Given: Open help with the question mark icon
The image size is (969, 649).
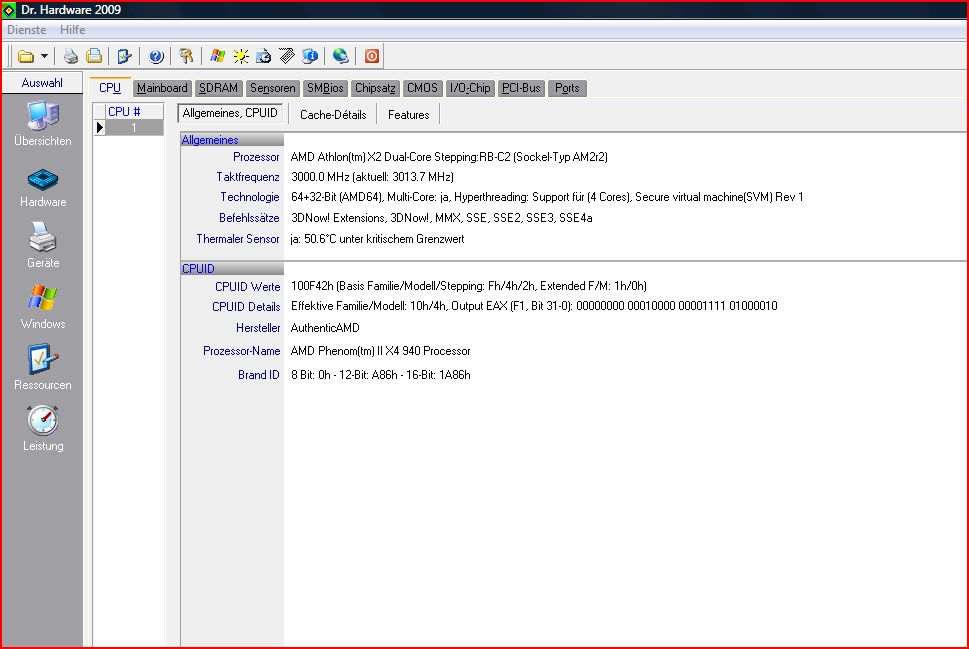Looking at the screenshot, I should (x=156, y=56).
